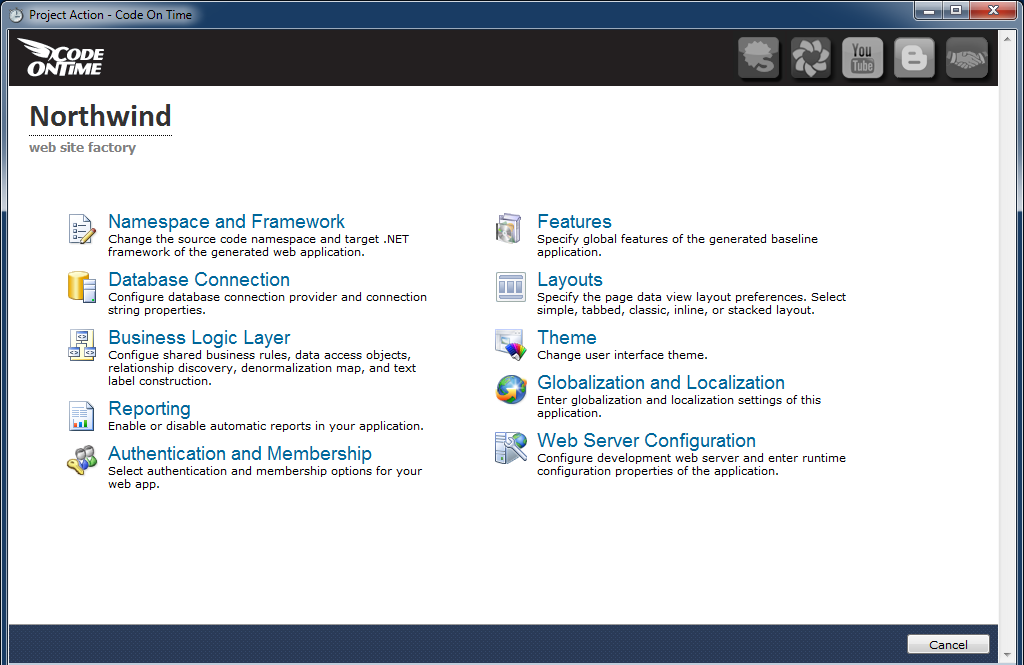The height and width of the screenshot is (665, 1024).
Task: Click the Theme color palette icon
Action: pos(510,345)
